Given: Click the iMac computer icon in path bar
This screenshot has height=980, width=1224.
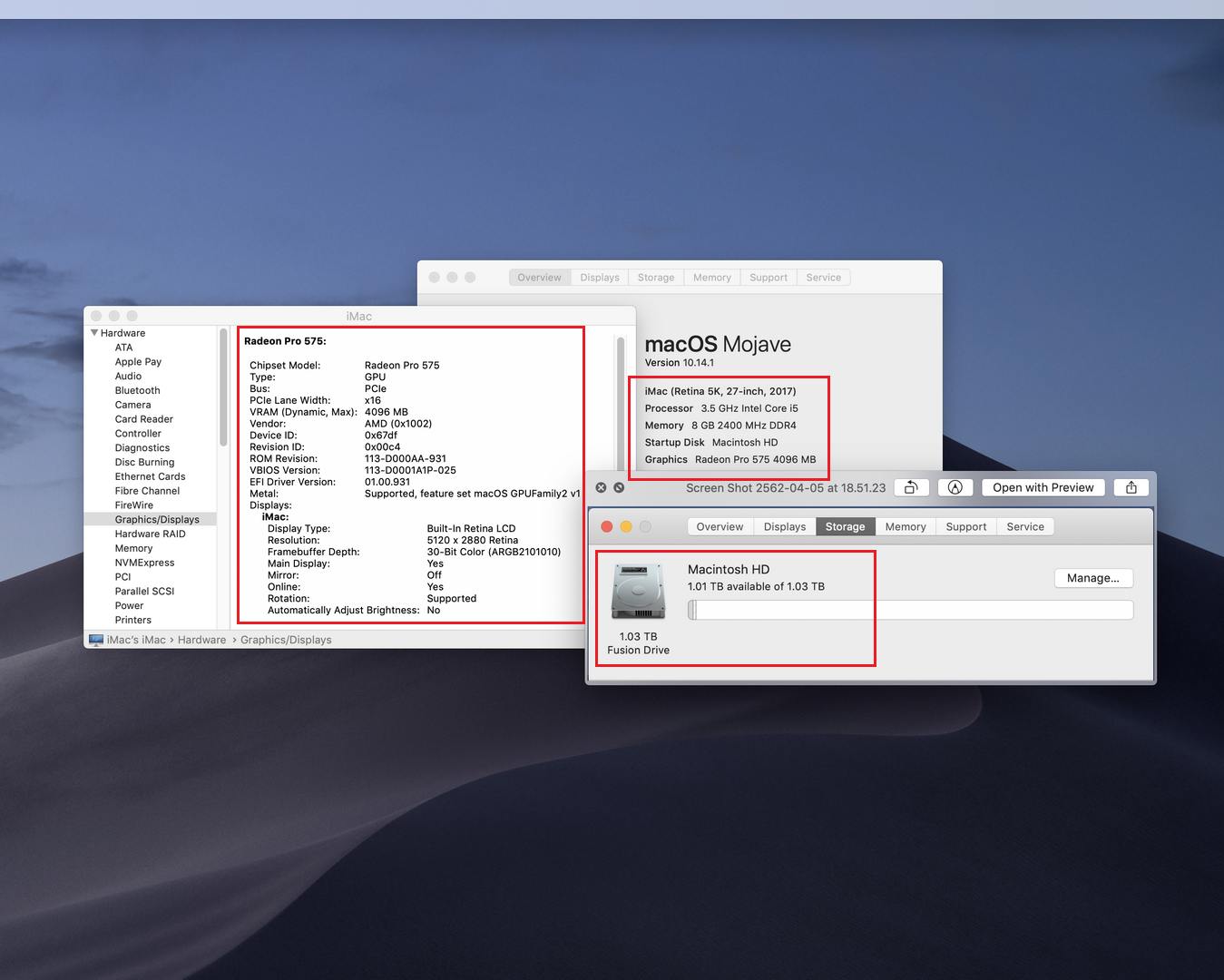Looking at the screenshot, I should [96, 640].
